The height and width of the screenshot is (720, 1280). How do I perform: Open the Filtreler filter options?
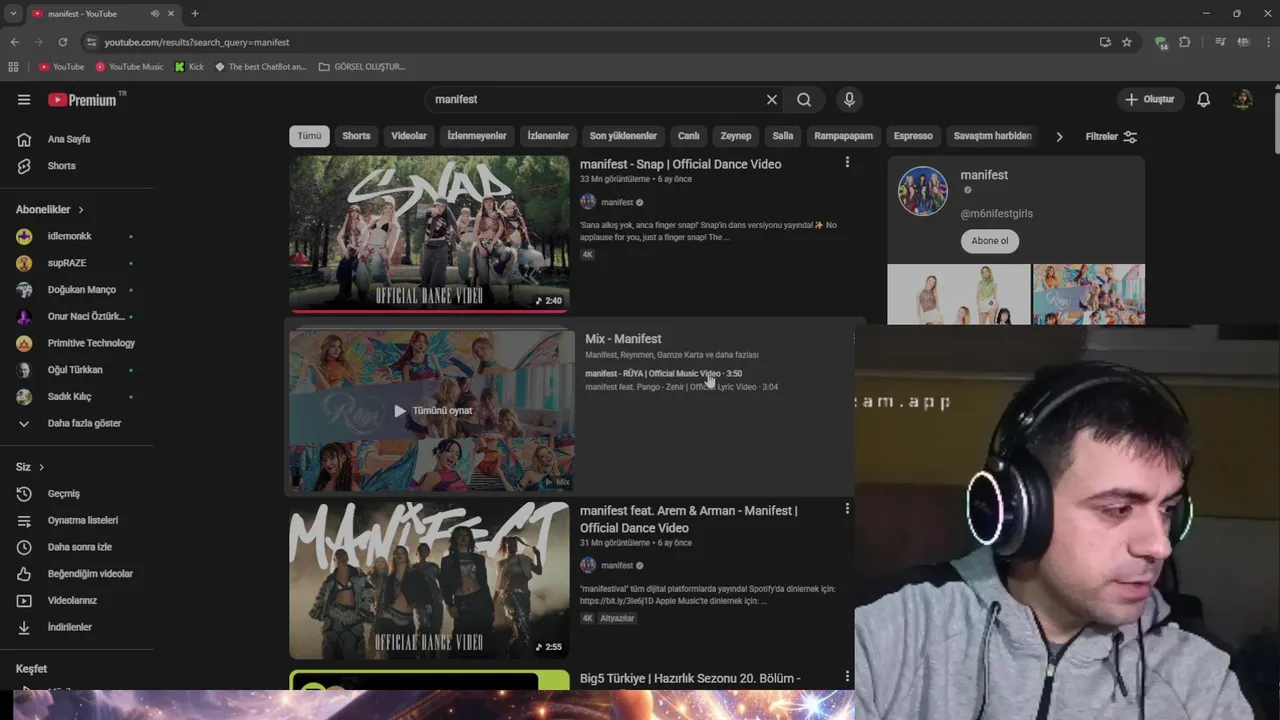coord(1111,136)
